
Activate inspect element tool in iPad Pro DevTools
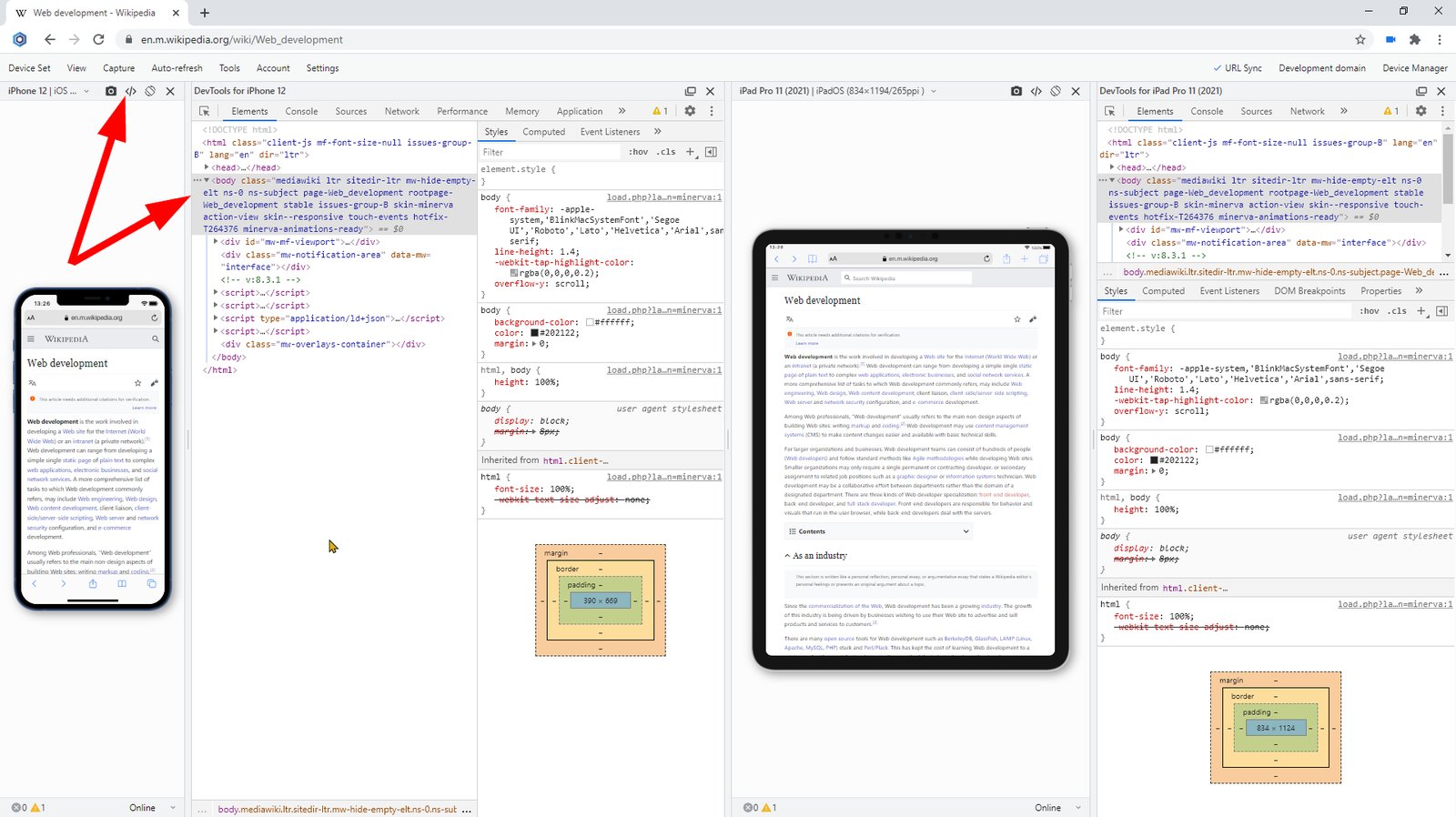pyautogui.click(x=1110, y=111)
